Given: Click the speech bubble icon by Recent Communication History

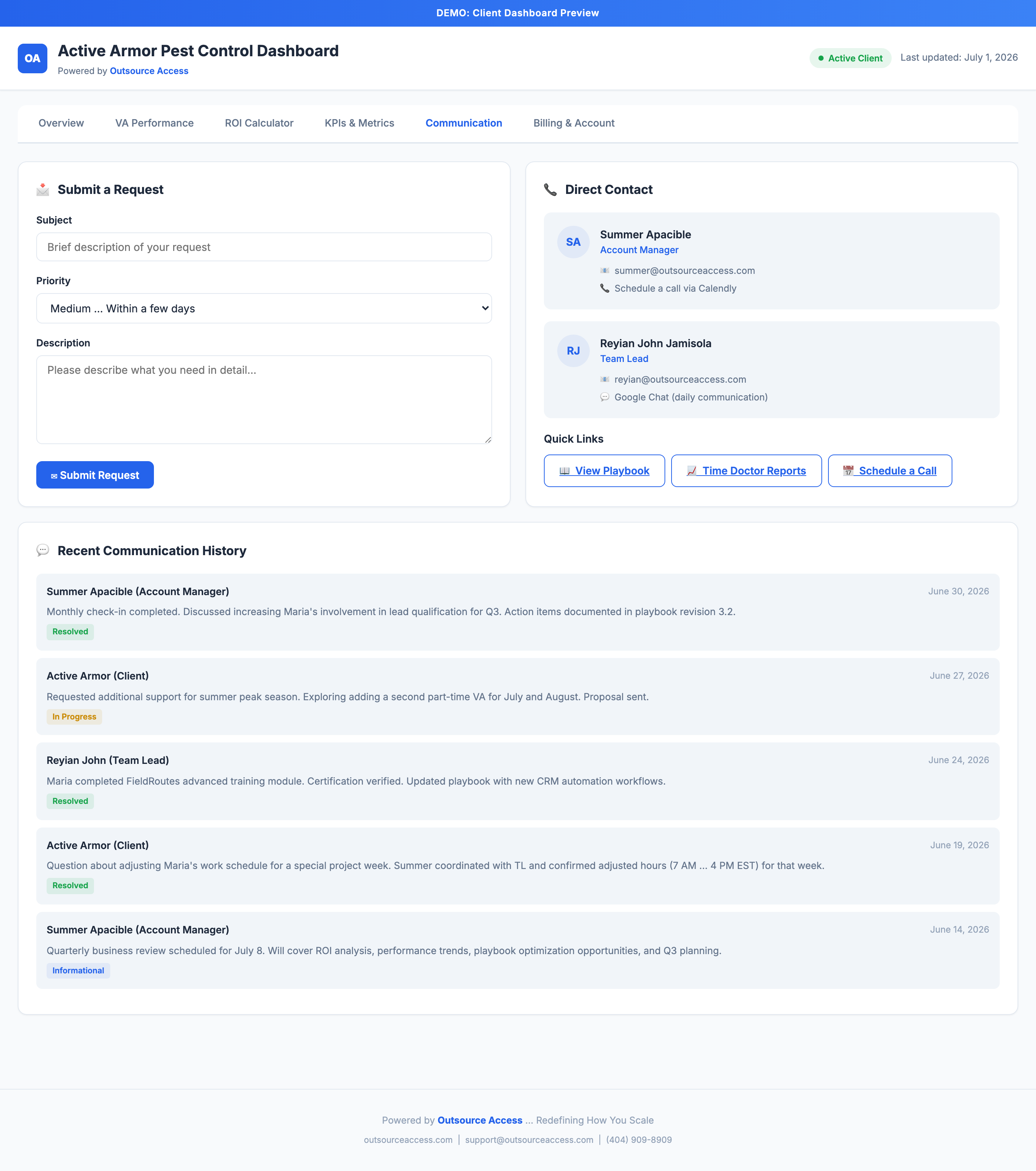Looking at the screenshot, I should [43, 551].
